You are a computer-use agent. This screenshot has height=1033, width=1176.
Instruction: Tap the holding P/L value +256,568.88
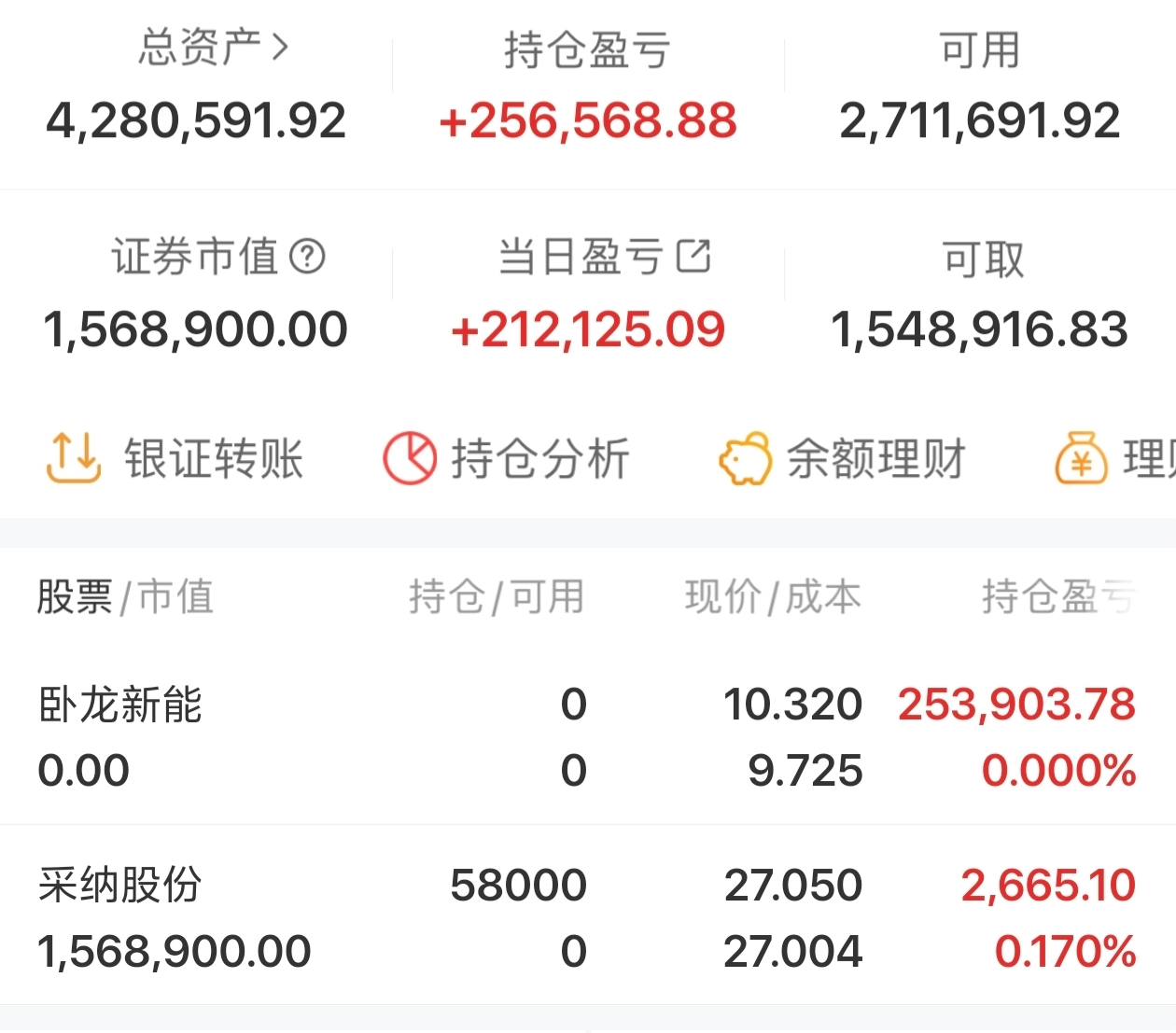pyautogui.click(x=587, y=121)
